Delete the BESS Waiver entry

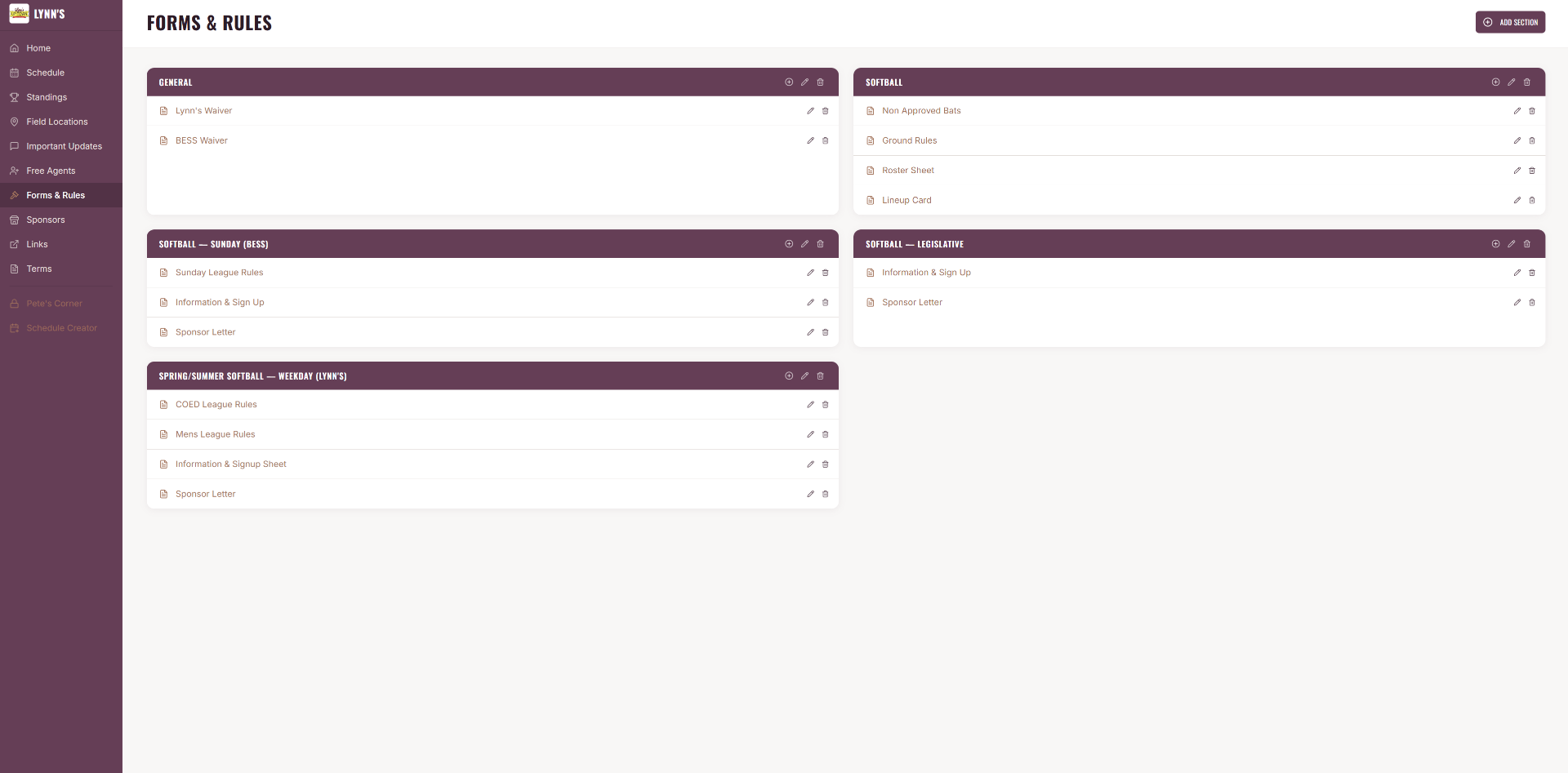pos(826,140)
